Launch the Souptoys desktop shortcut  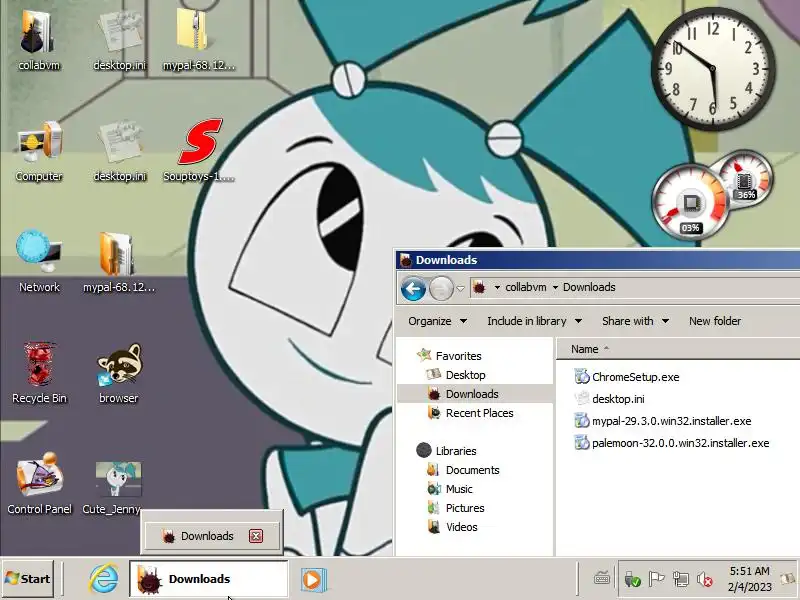(198, 151)
